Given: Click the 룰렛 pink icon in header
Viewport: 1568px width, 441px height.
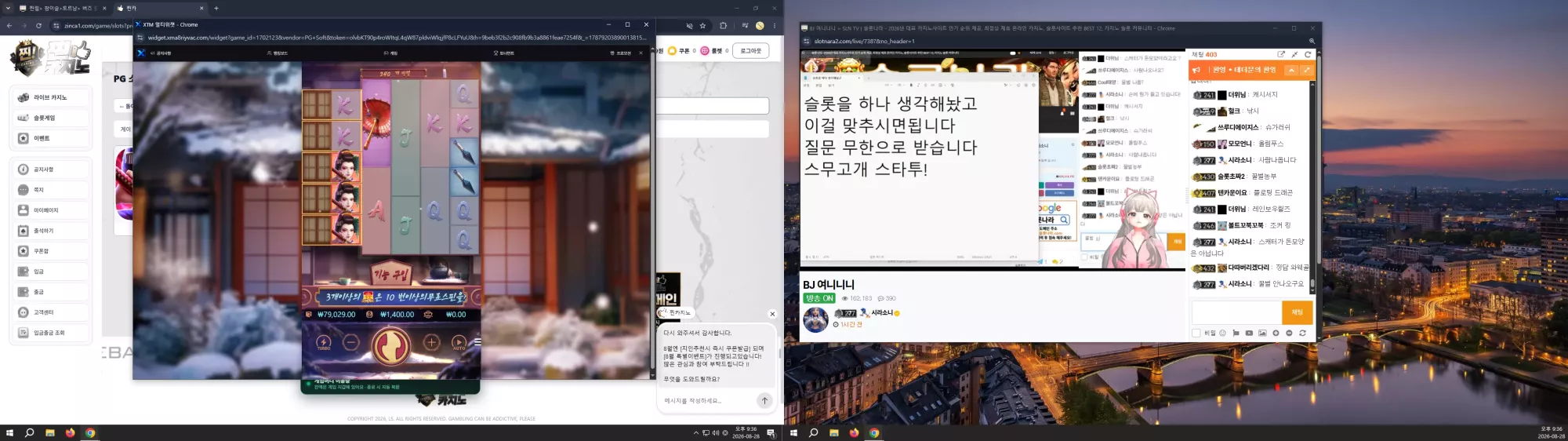Looking at the screenshot, I should 704,50.
